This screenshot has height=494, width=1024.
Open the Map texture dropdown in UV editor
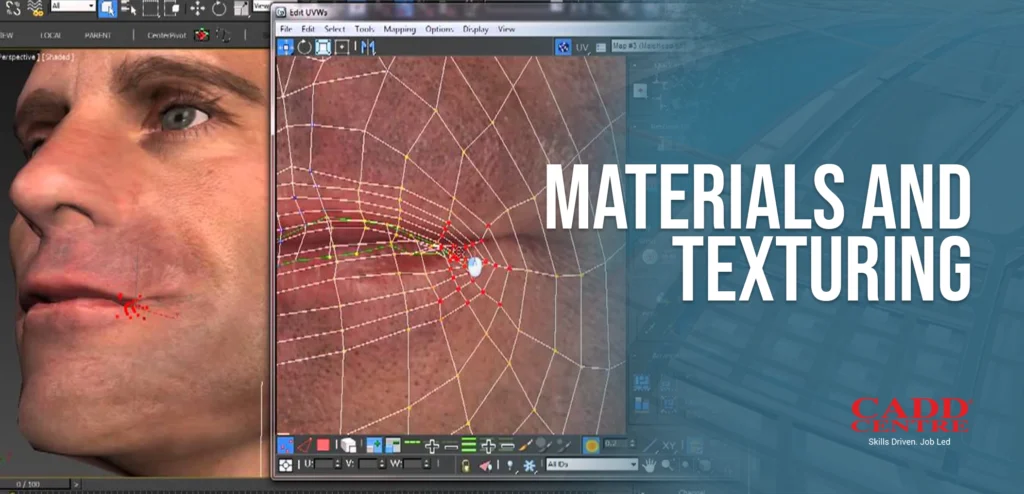[x=640, y=46]
